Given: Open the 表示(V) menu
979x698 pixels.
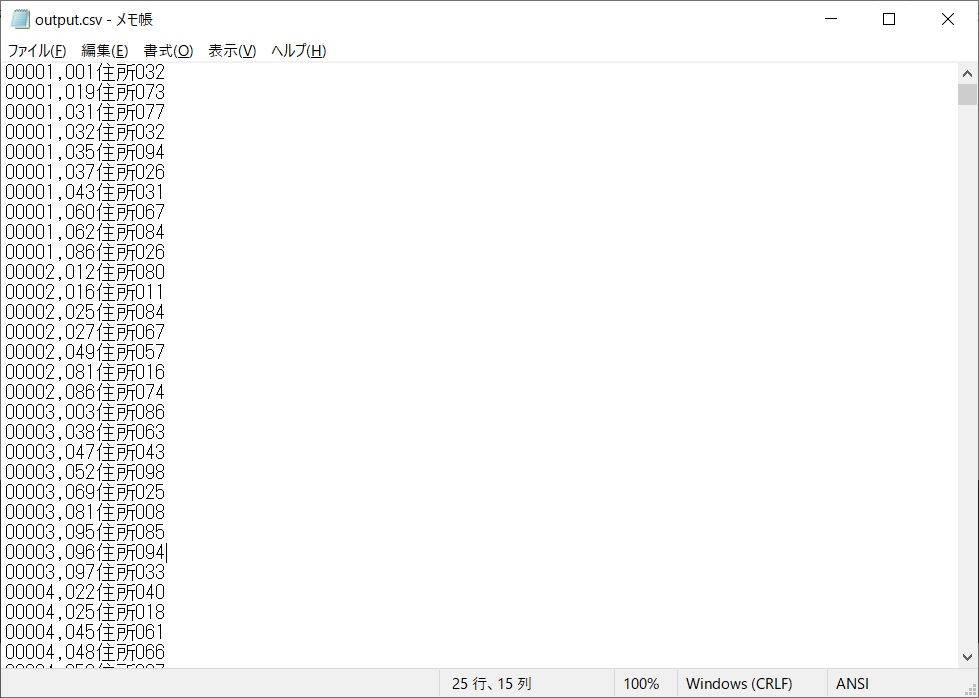Looking at the screenshot, I should [x=232, y=51].
